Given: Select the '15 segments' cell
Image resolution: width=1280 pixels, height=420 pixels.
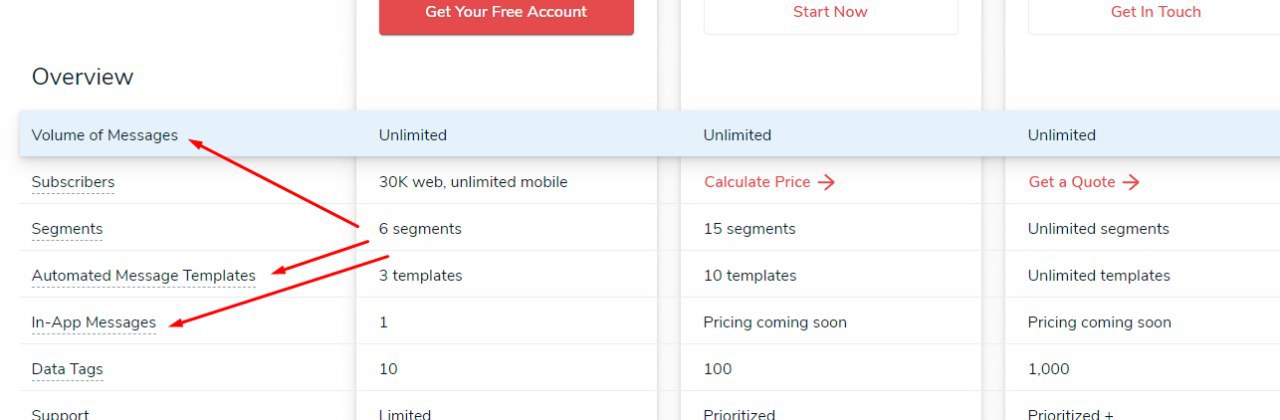Looking at the screenshot, I should coord(750,229).
